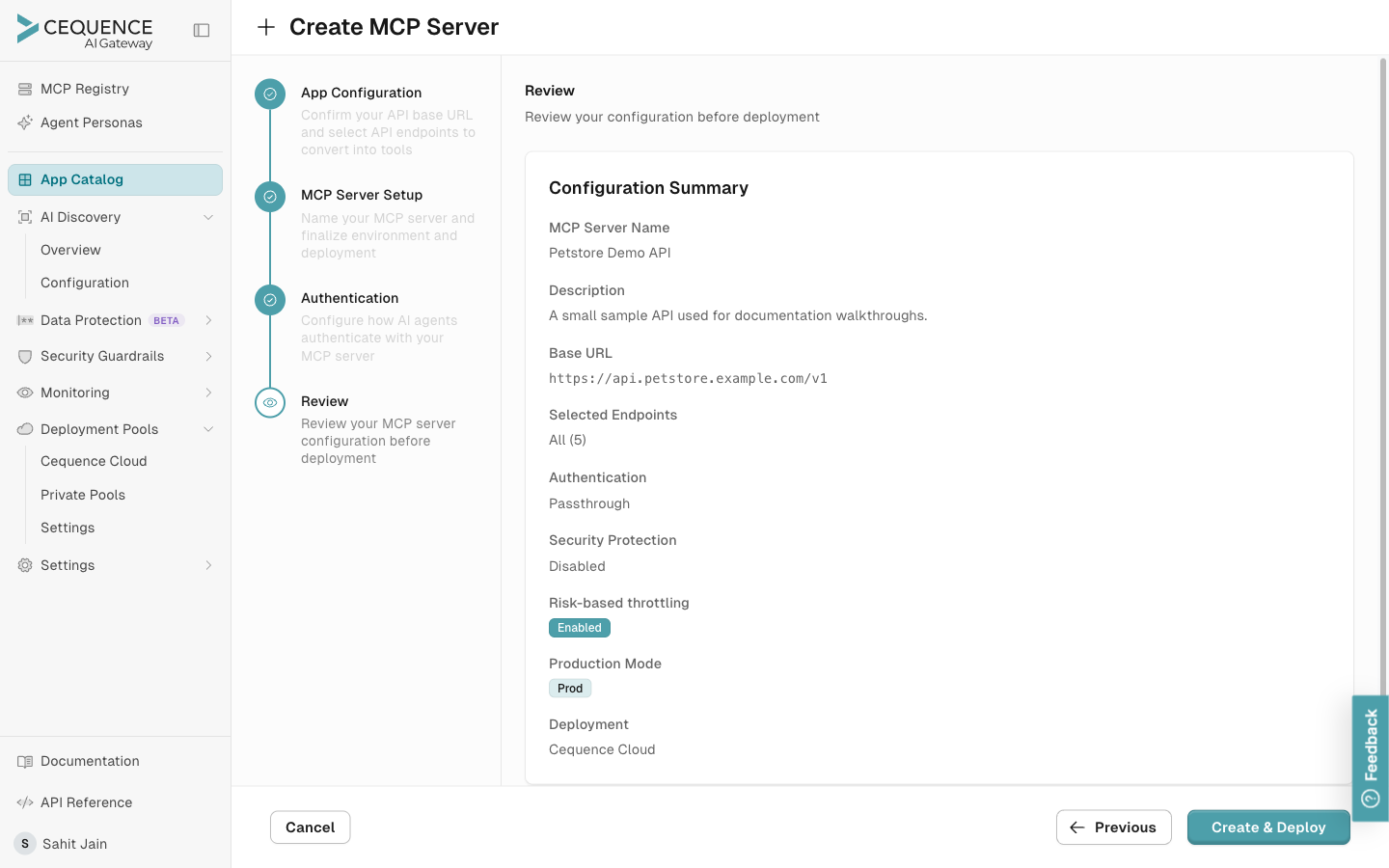Open the API Reference link

86,802
